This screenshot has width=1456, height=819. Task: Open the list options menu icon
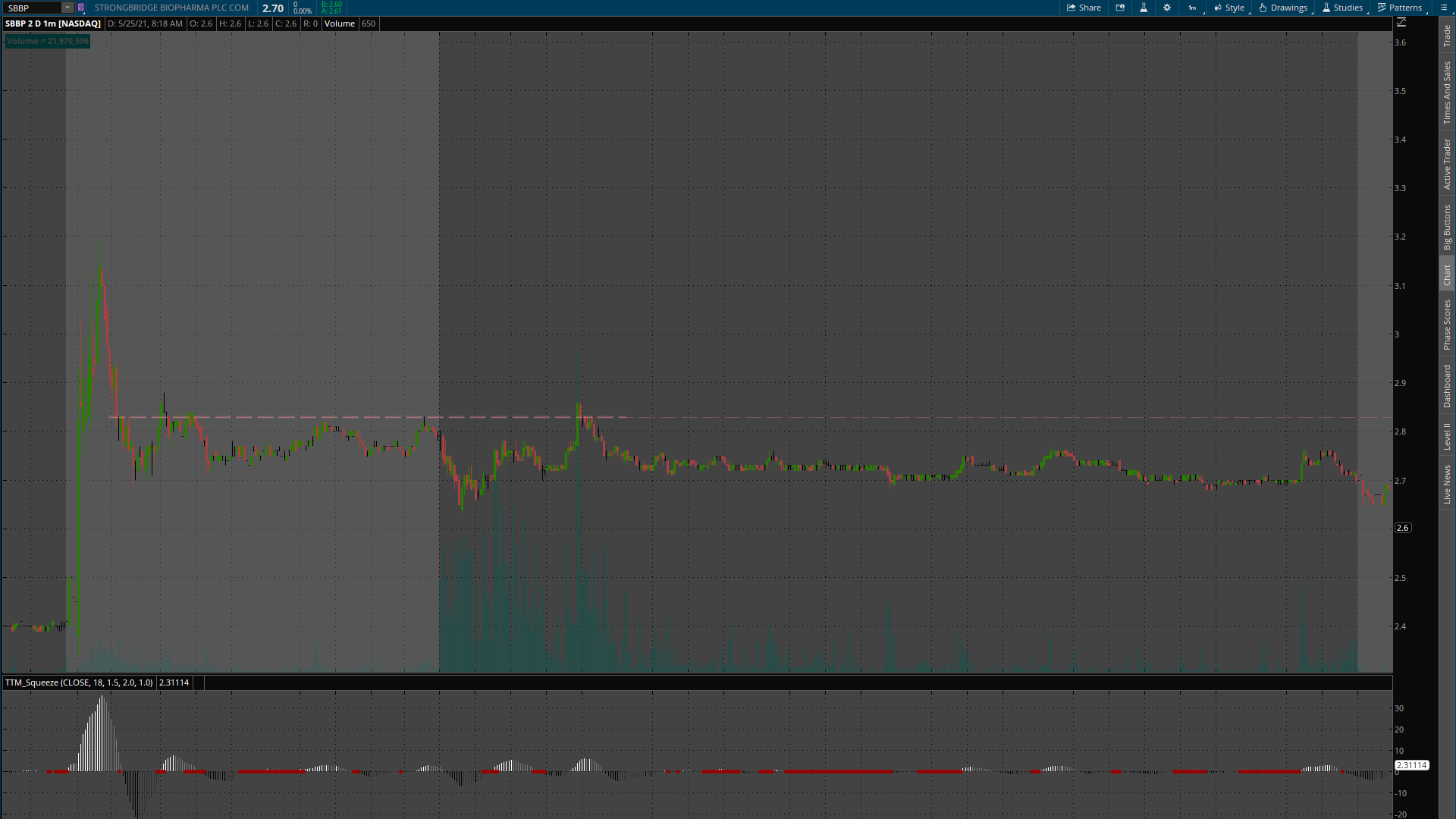1443,8
